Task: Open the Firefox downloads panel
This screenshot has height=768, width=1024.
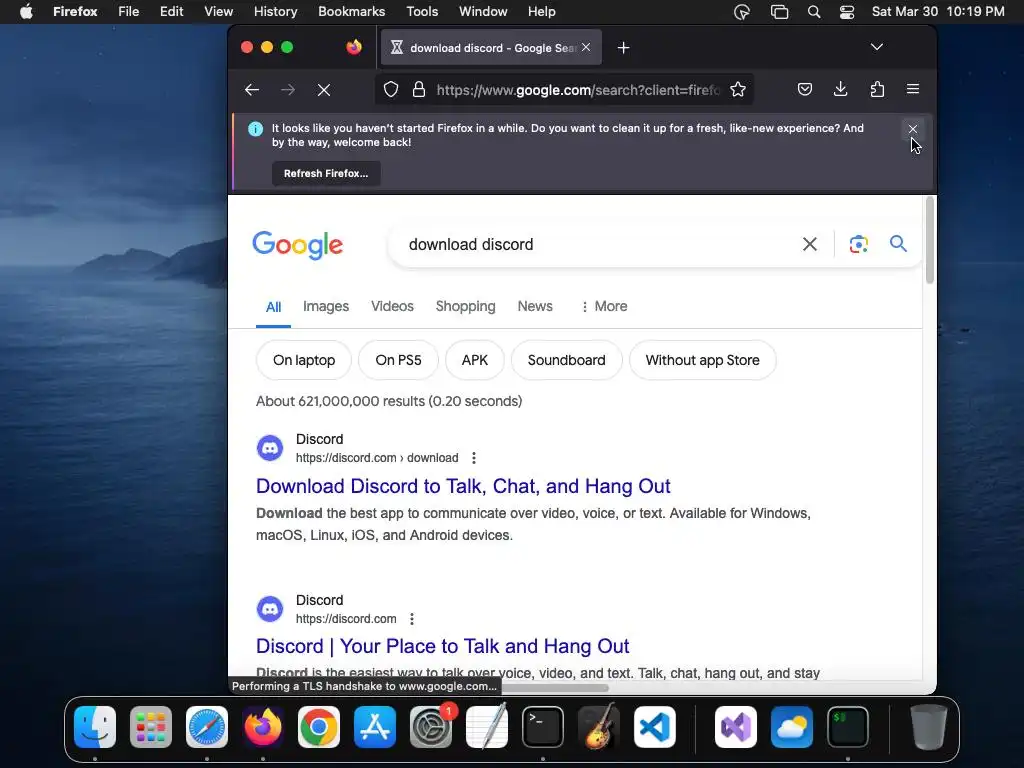Action: 840,89
